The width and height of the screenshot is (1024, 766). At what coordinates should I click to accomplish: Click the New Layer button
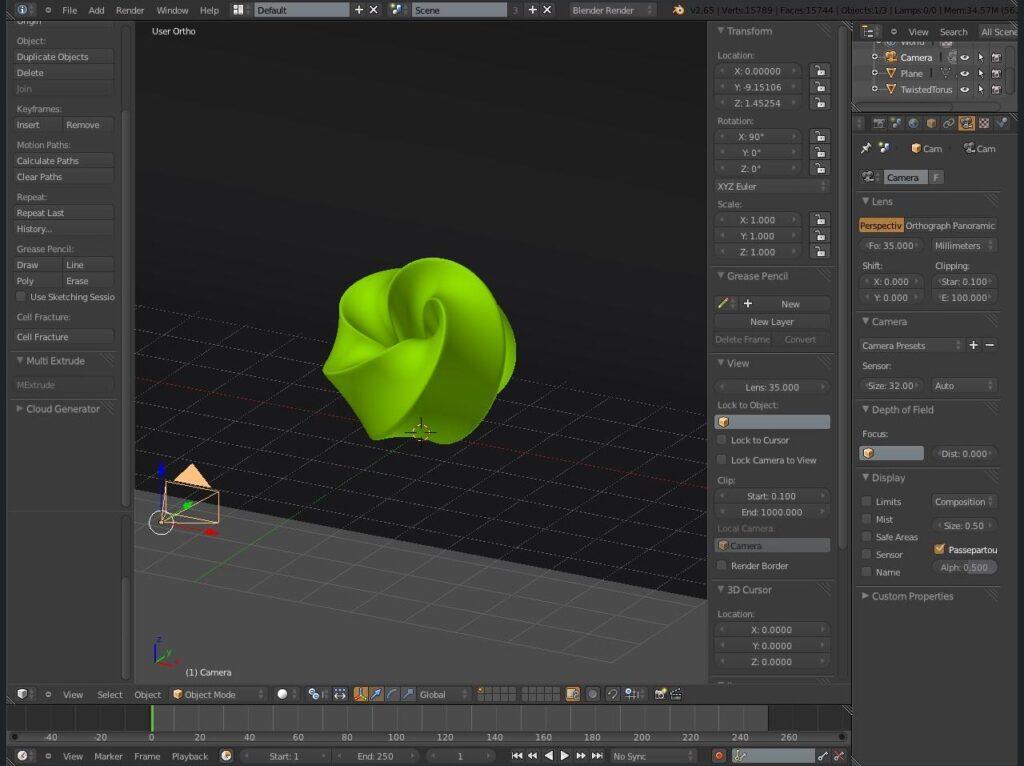tap(772, 321)
